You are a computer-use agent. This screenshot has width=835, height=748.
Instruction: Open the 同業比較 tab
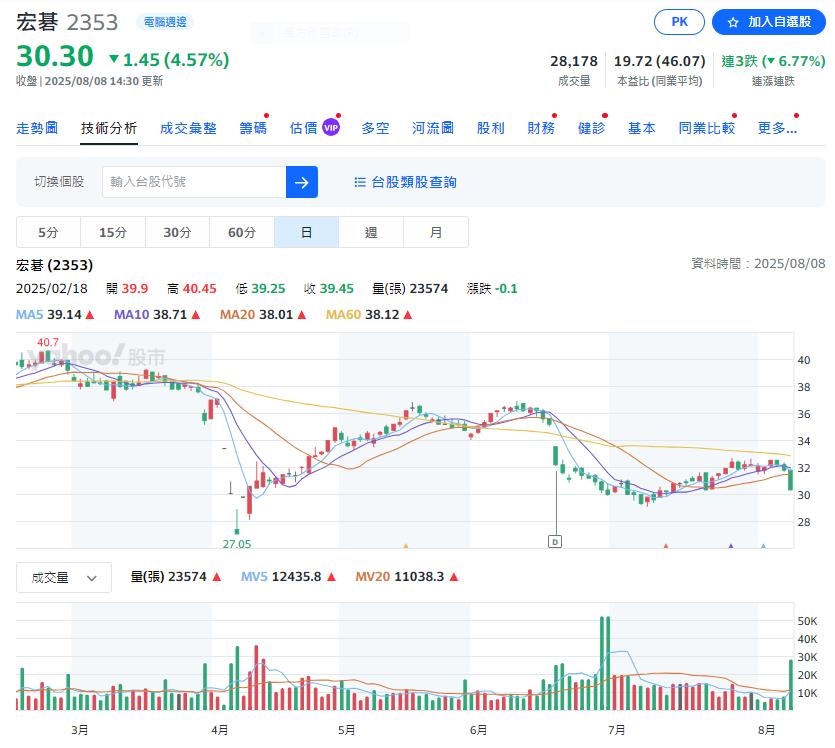706,128
